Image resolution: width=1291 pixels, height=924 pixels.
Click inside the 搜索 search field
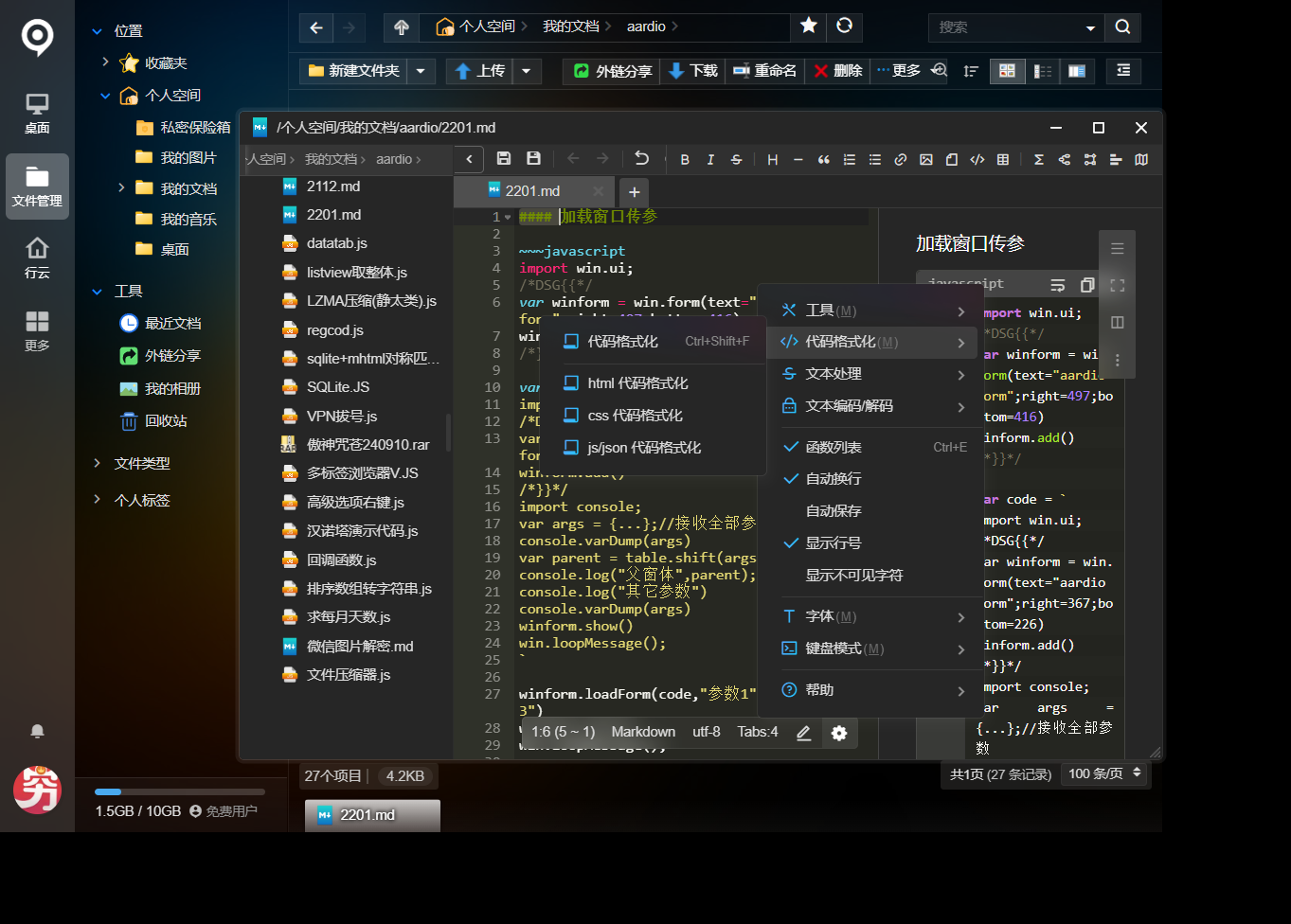click(x=1006, y=27)
